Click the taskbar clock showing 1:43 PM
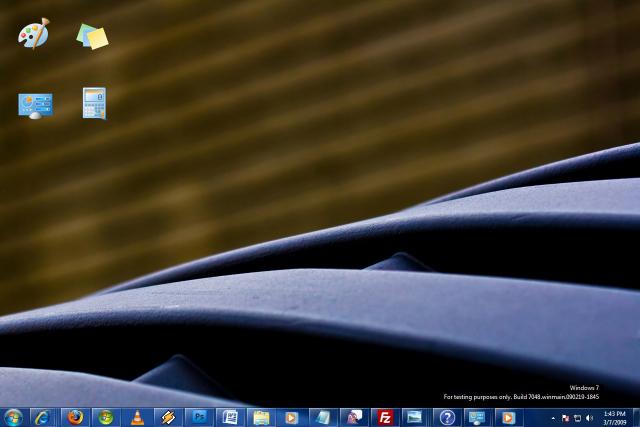Viewport: 640px width, 427px height. [614, 417]
